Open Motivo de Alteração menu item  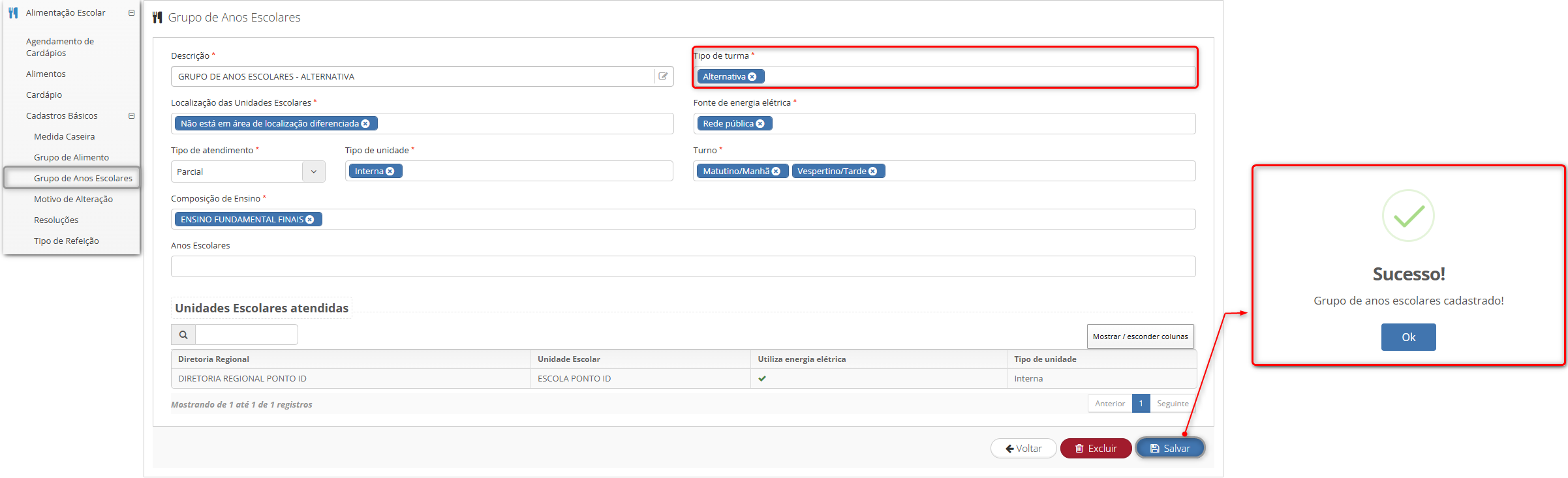point(73,199)
